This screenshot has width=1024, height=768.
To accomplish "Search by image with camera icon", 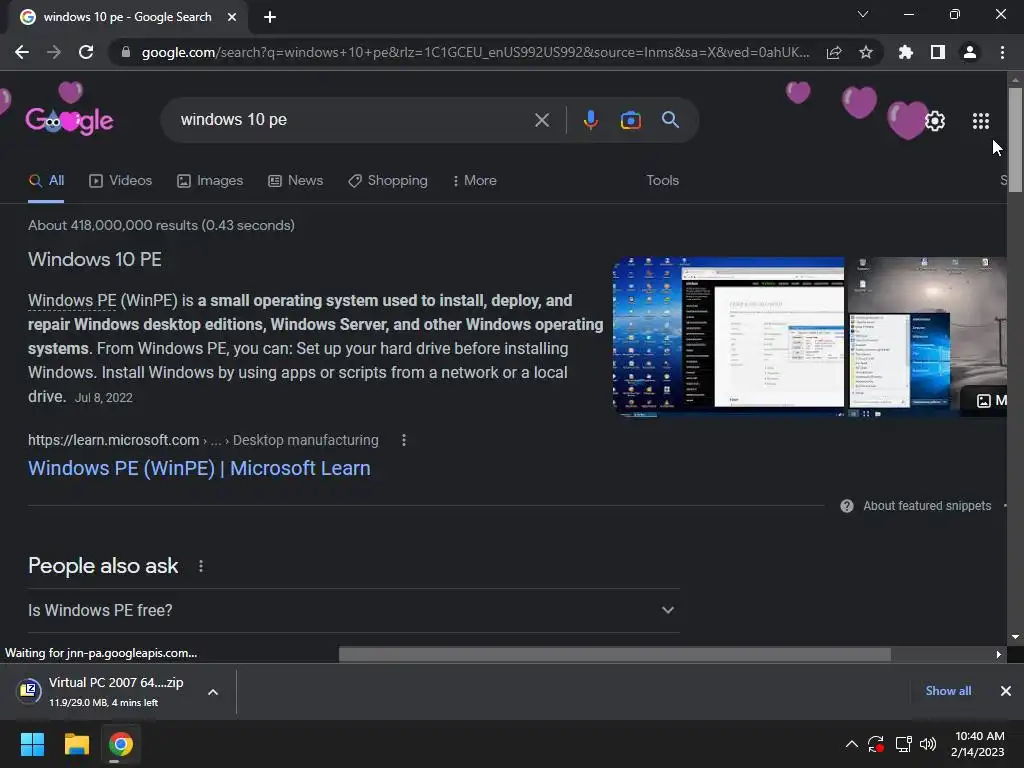I will pyautogui.click(x=631, y=120).
